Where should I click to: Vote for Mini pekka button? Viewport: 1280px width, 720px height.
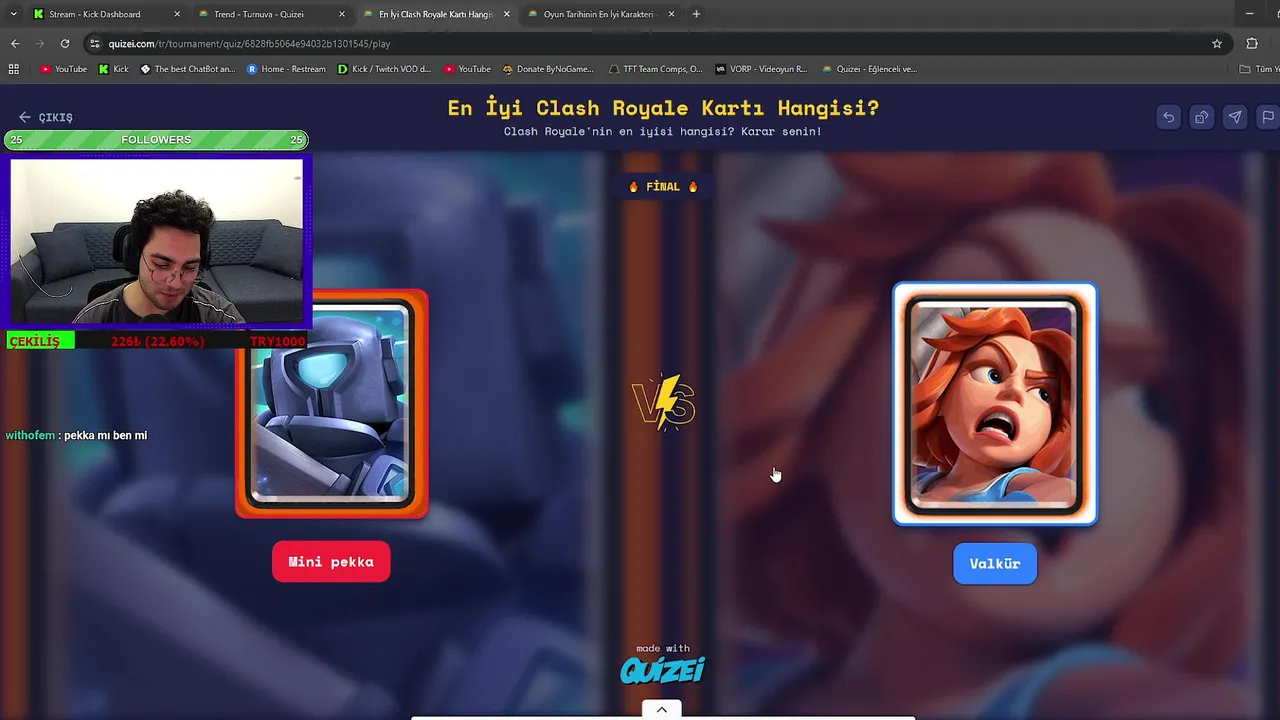tap(331, 562)
